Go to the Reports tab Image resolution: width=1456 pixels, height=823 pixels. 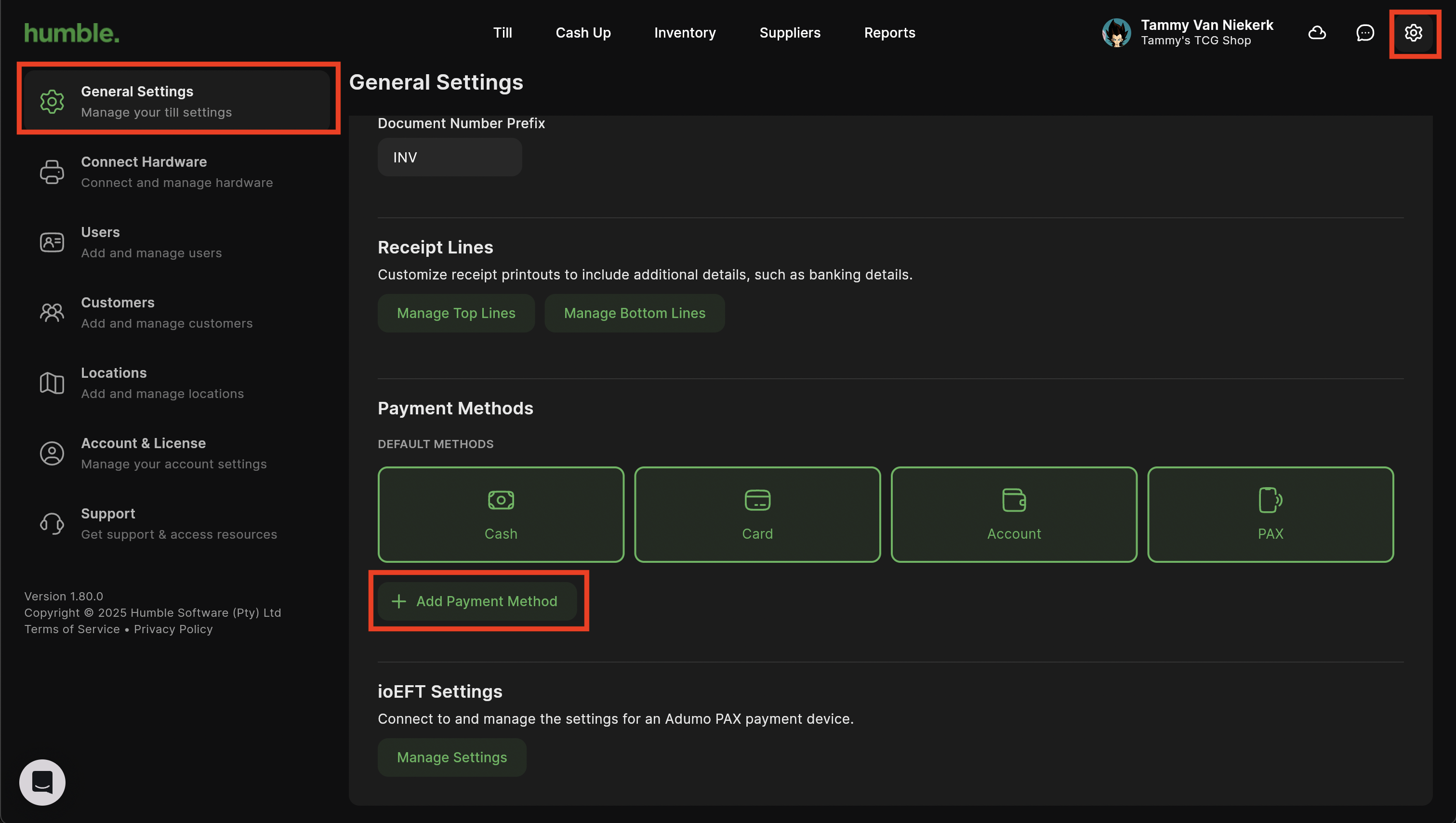[x=889, y=33]
